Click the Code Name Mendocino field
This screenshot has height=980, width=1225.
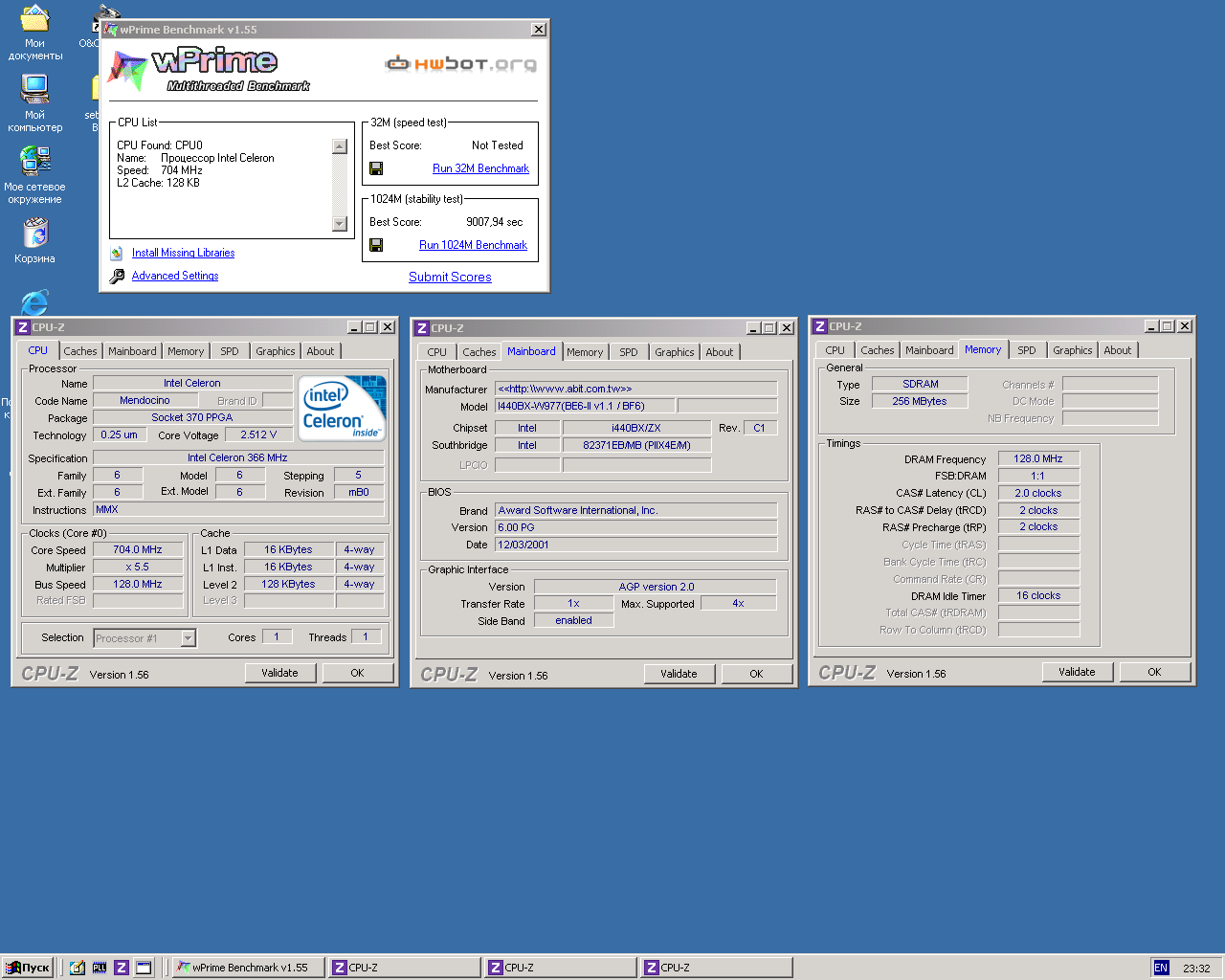click(145, 400)
